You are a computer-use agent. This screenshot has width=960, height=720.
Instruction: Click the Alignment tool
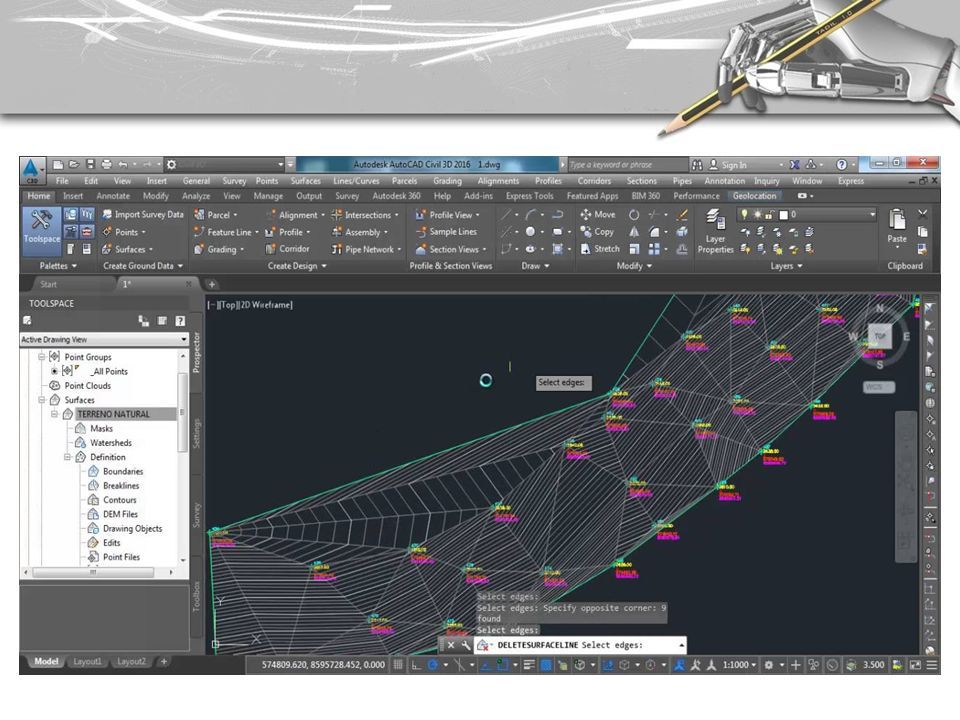[293, 215]
